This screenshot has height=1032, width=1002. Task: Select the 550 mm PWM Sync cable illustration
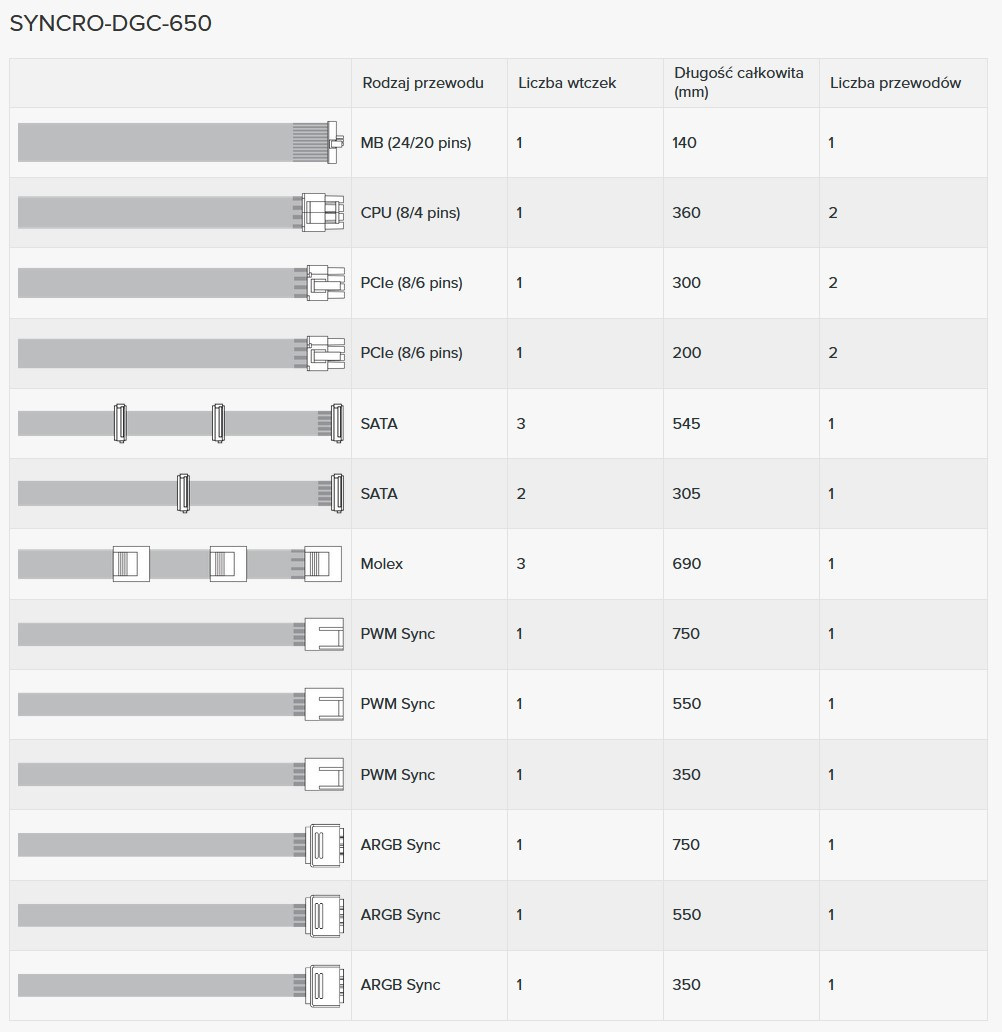click(180, 704)
